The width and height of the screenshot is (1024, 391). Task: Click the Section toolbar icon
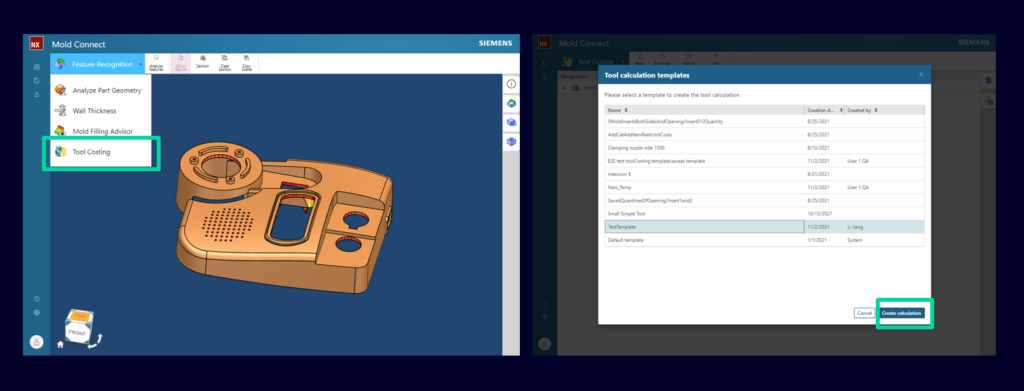(x=202, y=61)
